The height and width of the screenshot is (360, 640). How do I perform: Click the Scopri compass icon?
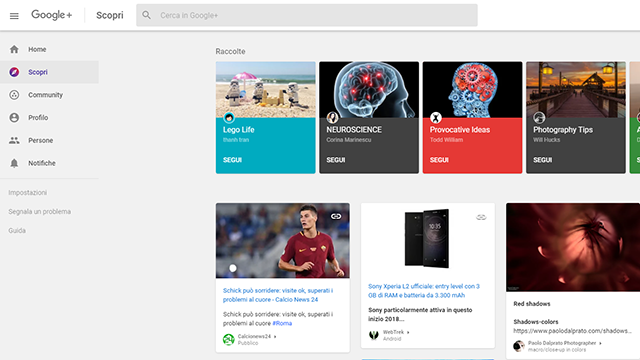(x=14, y=72)
